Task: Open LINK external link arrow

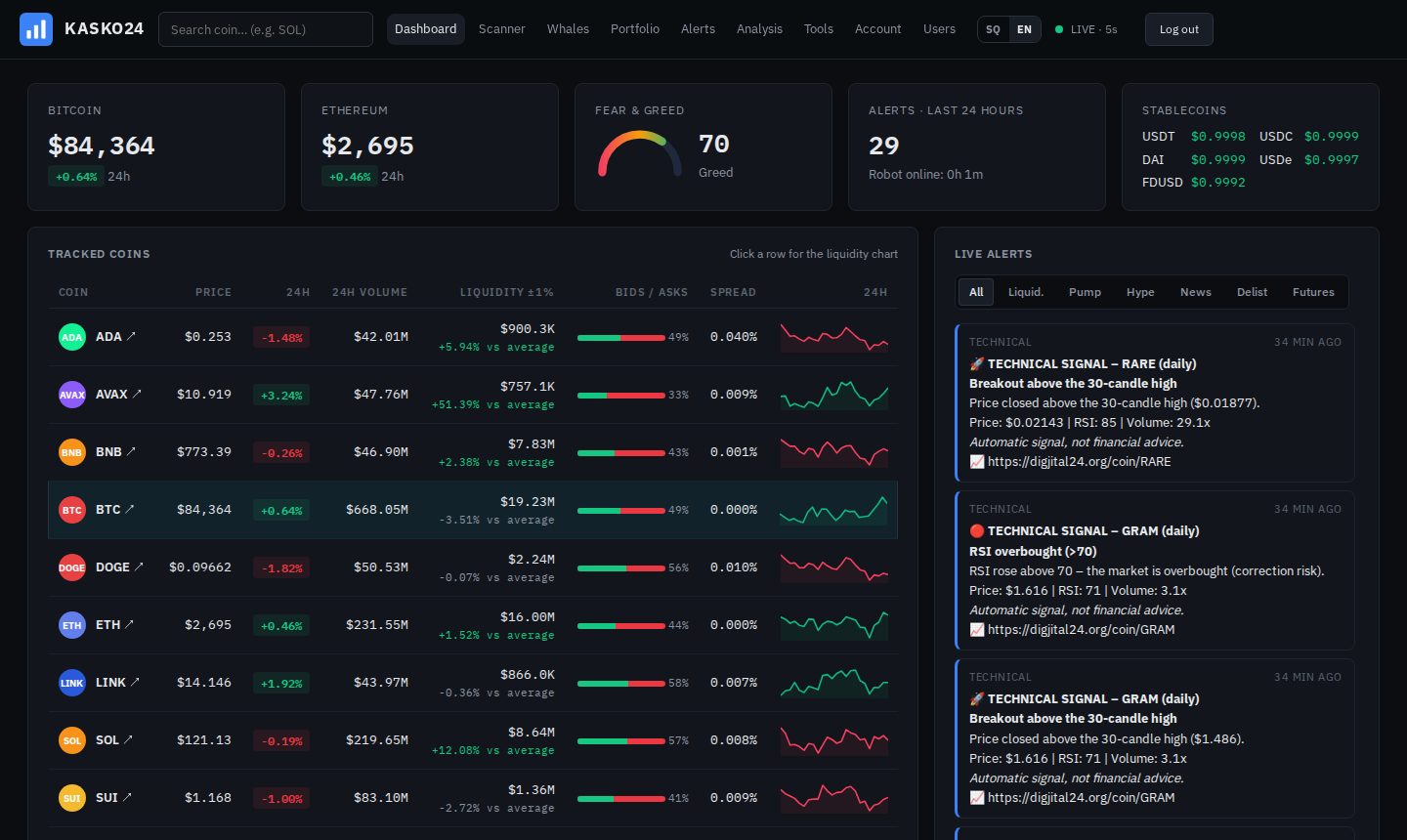Action: click(x=135, y=682)
